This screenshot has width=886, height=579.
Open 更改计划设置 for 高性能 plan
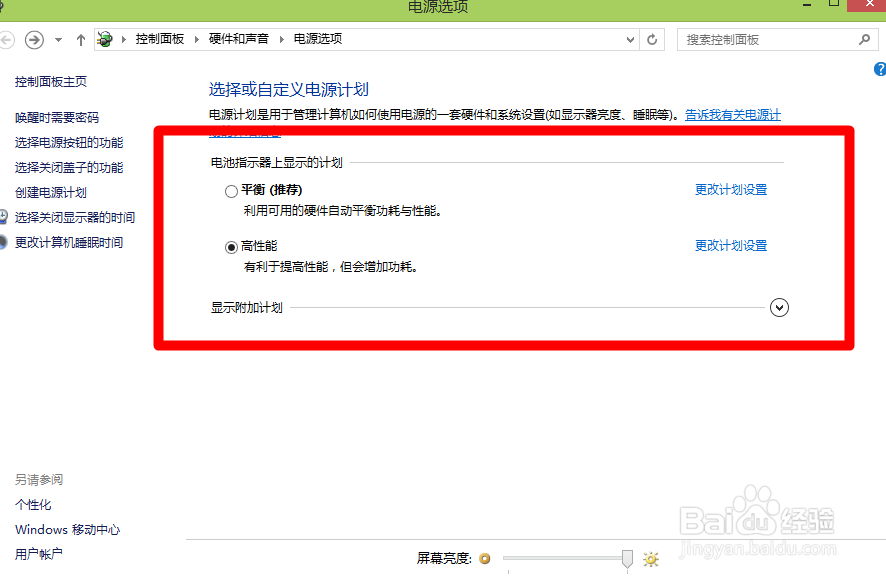730,245
